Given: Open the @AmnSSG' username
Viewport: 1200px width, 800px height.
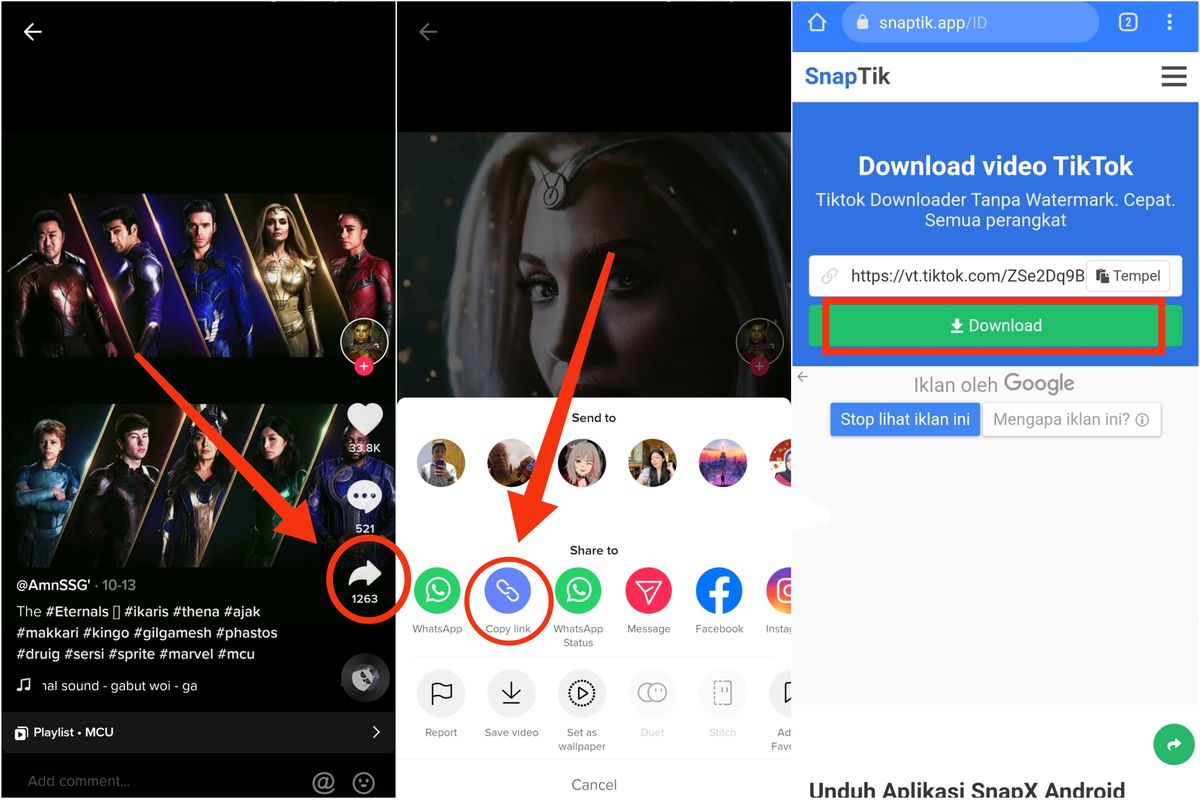Looking at the screenshot, I should (54, 584).
